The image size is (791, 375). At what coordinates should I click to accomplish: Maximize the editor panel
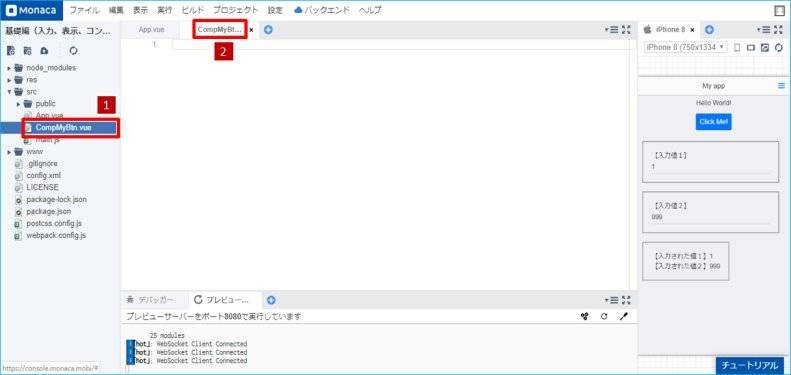627,30
